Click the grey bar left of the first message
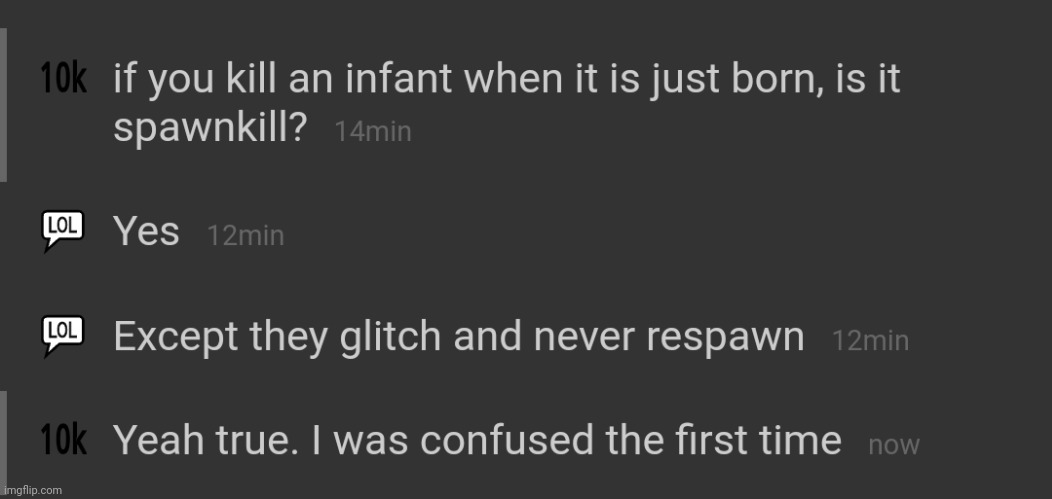 tap(3, 104)
